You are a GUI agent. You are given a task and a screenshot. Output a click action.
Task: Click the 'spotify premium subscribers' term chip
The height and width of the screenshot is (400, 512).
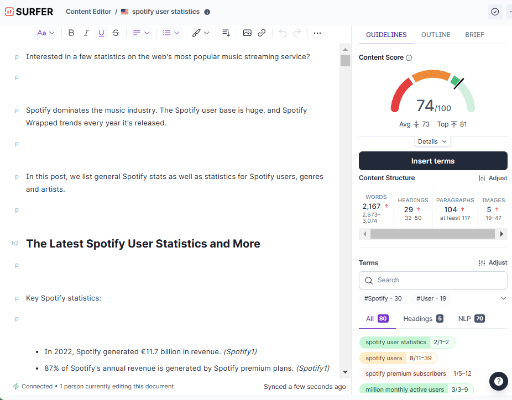click(418, 374)
